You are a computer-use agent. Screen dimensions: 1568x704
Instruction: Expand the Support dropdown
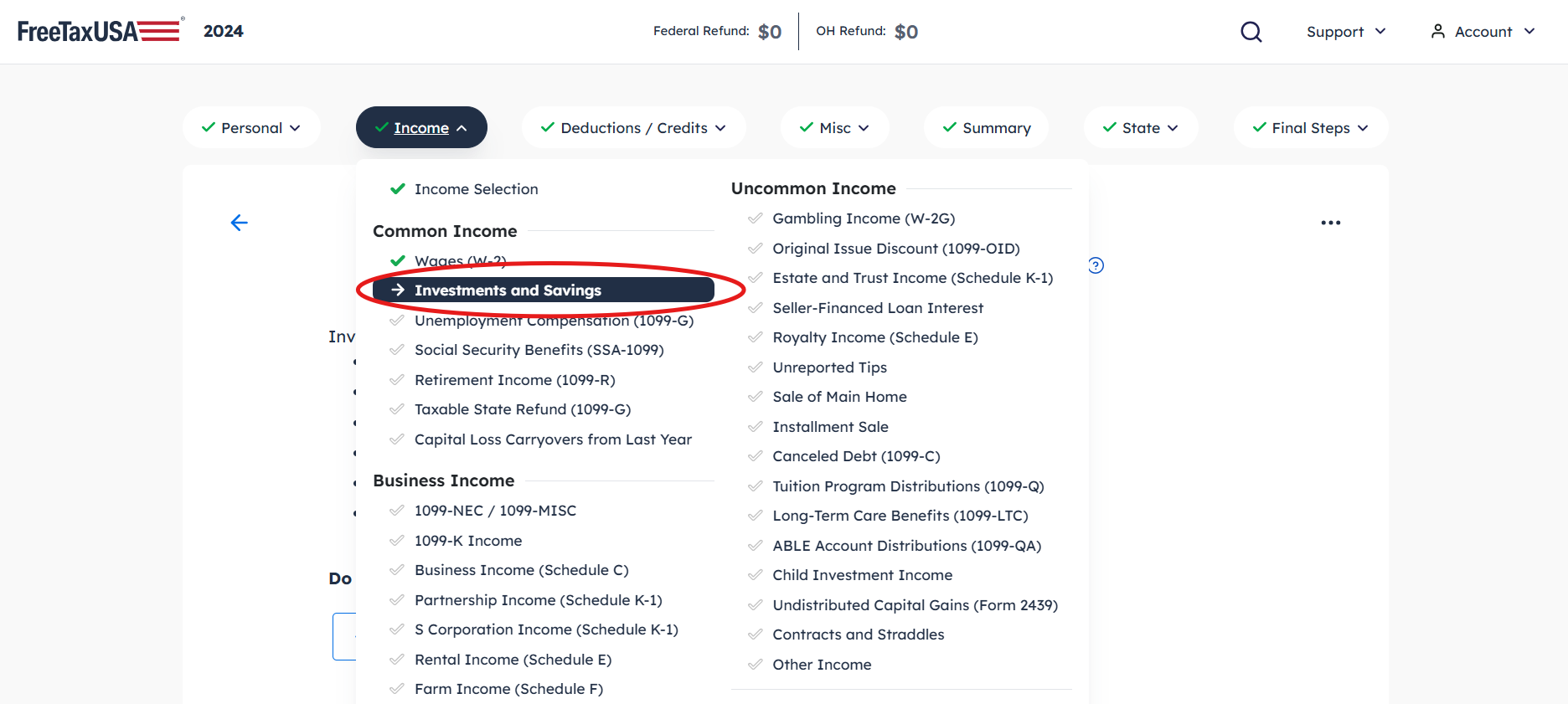point(1346,32)
